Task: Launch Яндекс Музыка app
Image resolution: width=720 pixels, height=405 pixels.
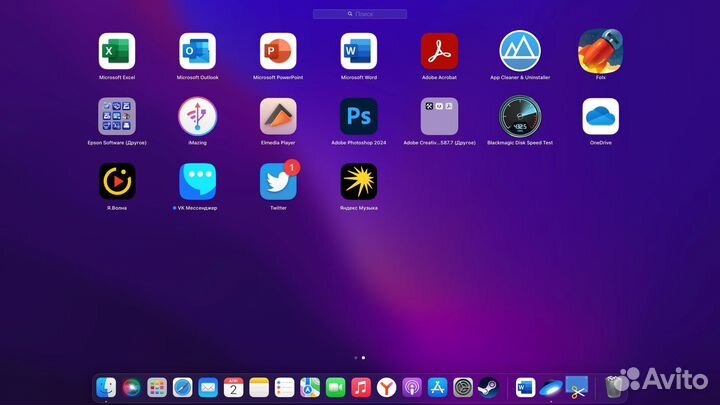Action: [x=359, y=181]
